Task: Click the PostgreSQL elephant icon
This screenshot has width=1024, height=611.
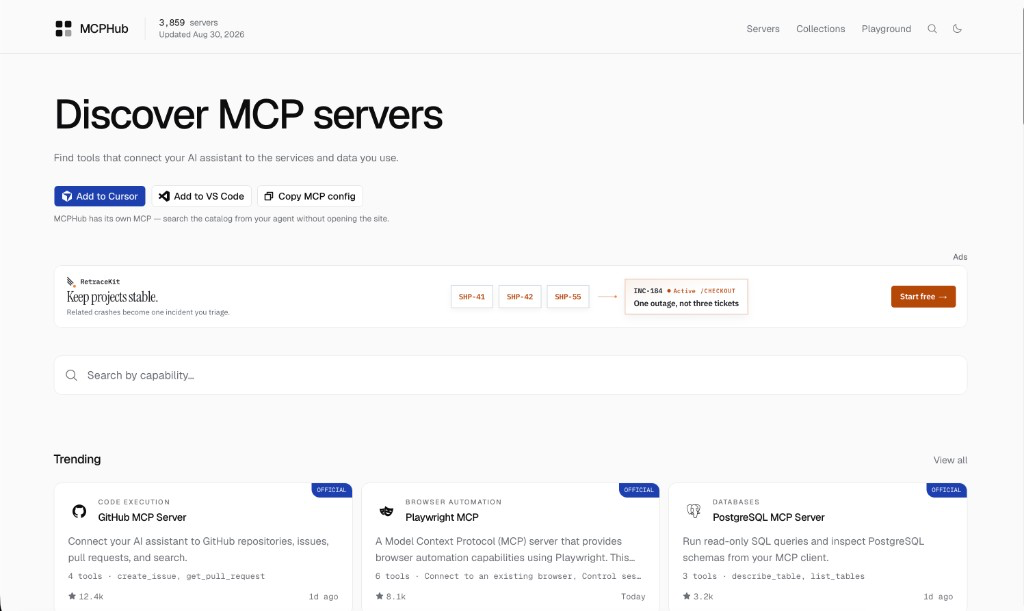Action: coord(694,511)
